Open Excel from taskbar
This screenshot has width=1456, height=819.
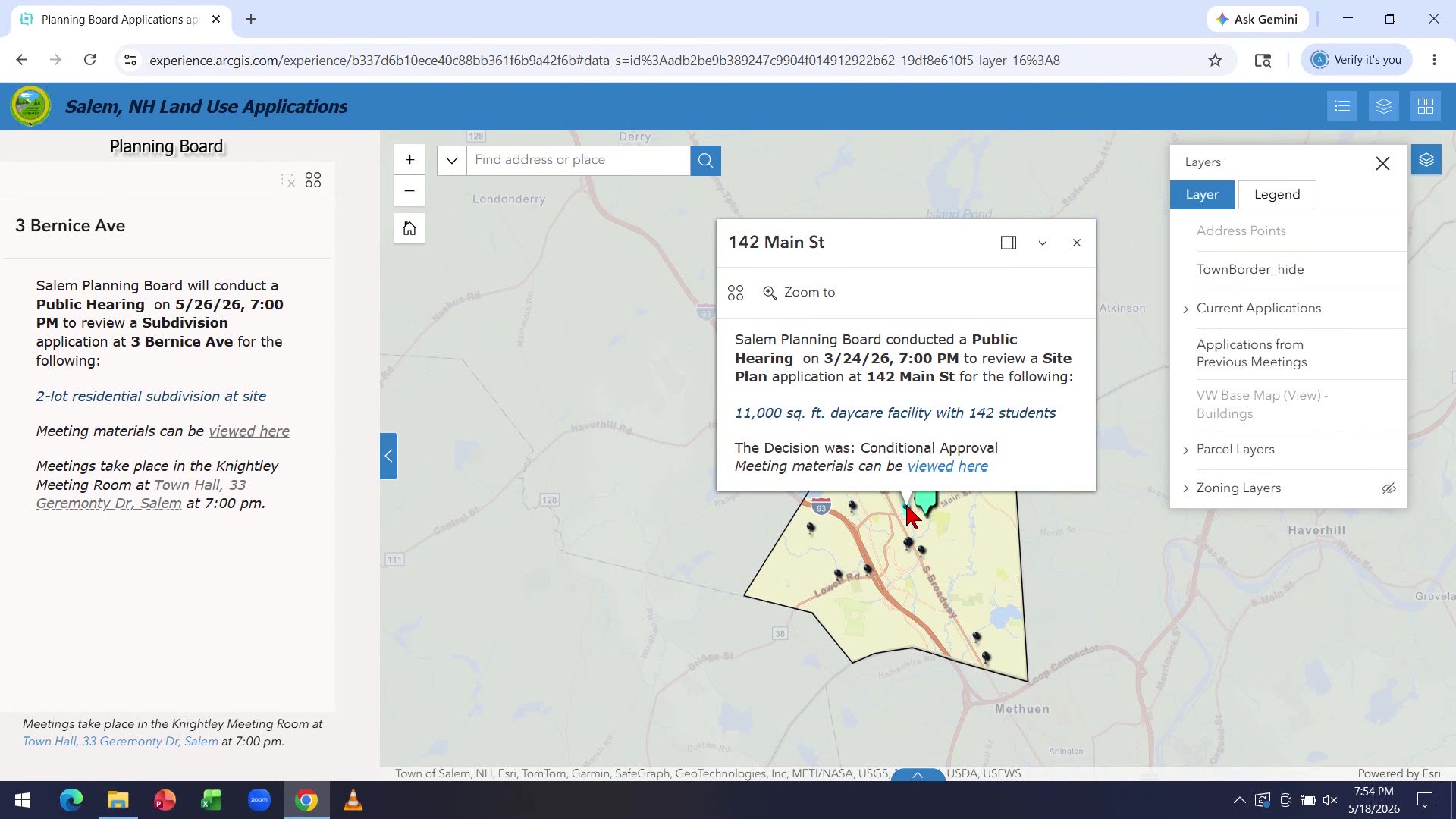pyautogui.click(x=212, y=800)
